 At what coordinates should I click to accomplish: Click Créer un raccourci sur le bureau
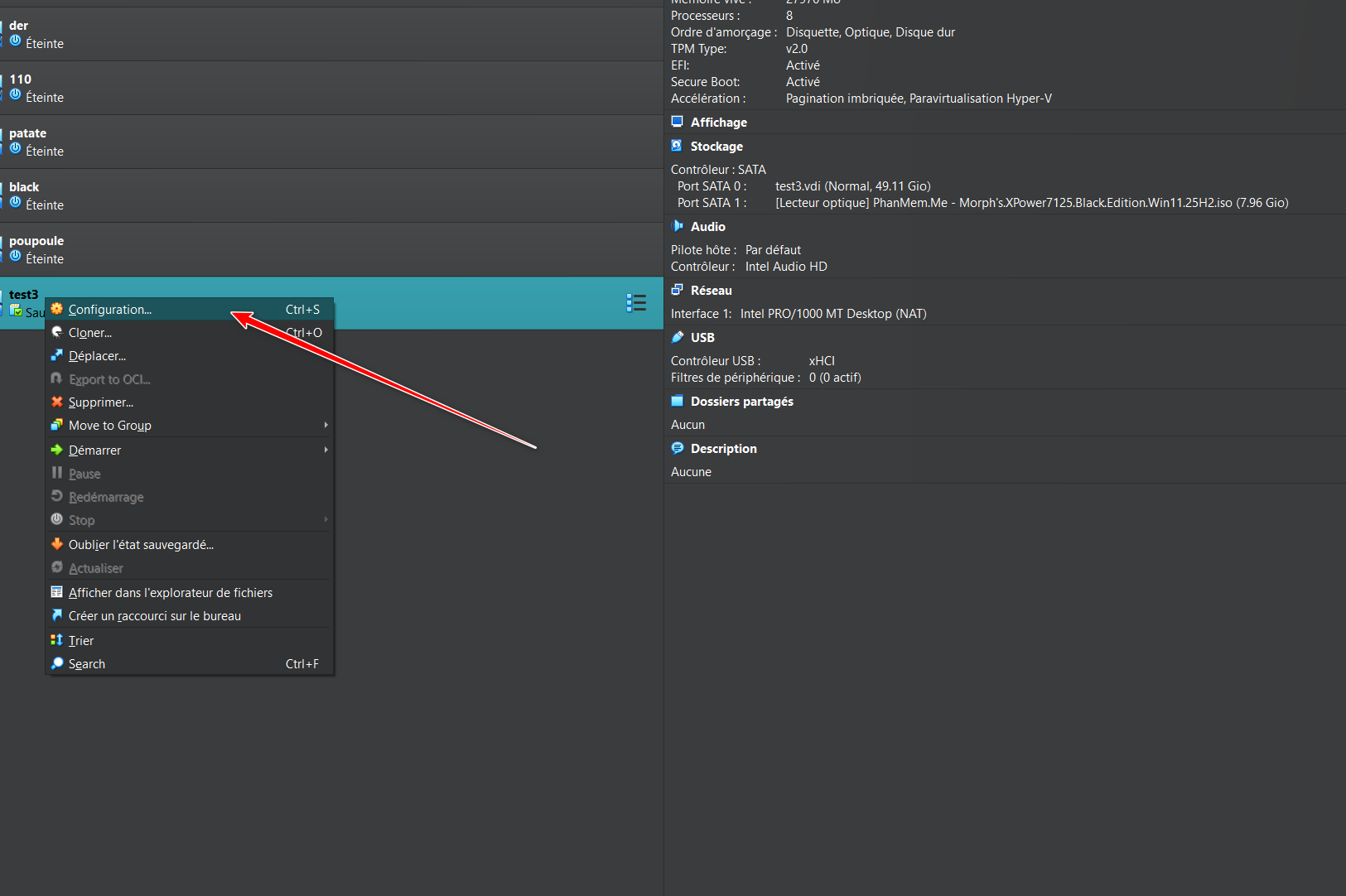point(154,616)
